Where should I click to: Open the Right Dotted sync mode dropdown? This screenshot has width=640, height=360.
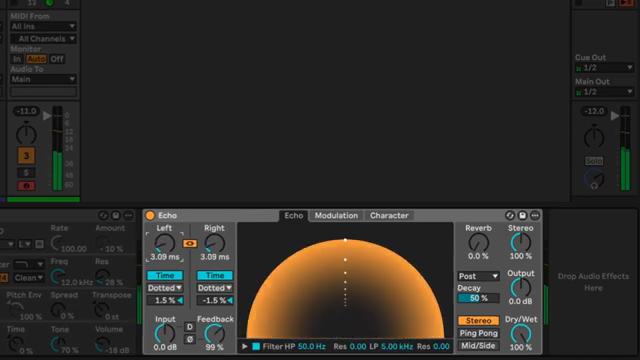[x=215, y=288]
